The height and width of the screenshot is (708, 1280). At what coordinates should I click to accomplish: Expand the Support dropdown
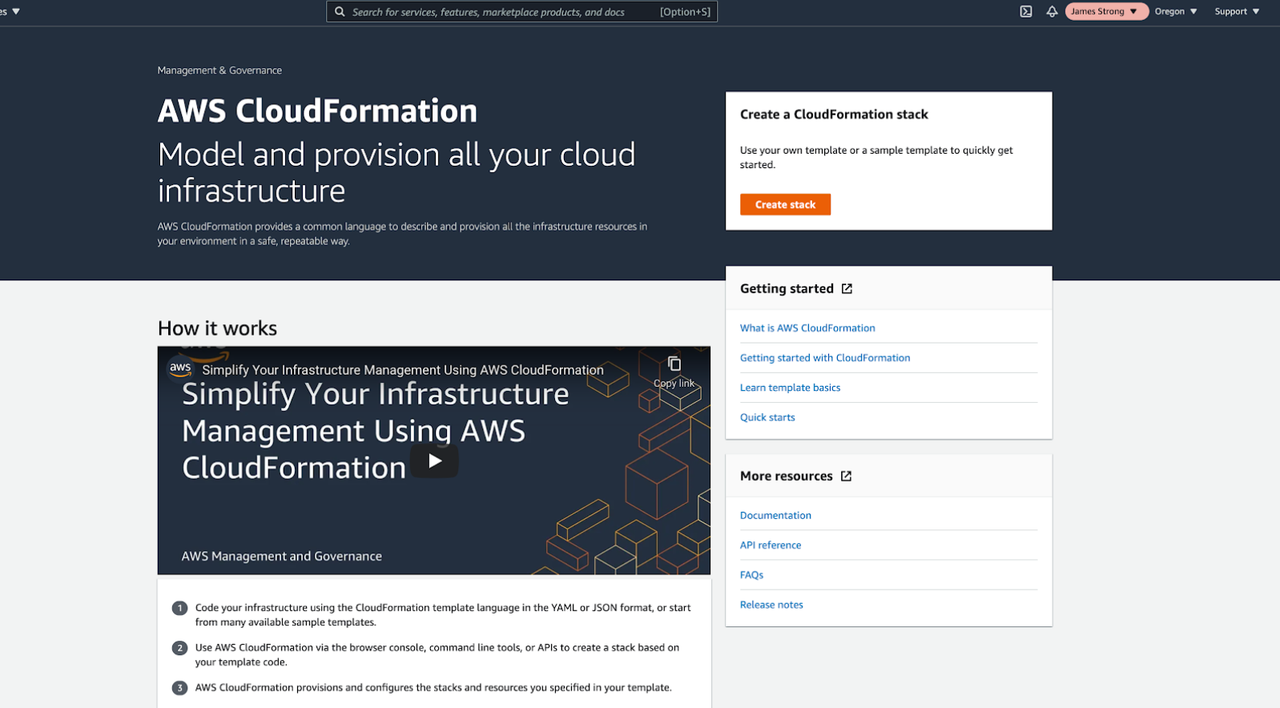pos(1236,11)
